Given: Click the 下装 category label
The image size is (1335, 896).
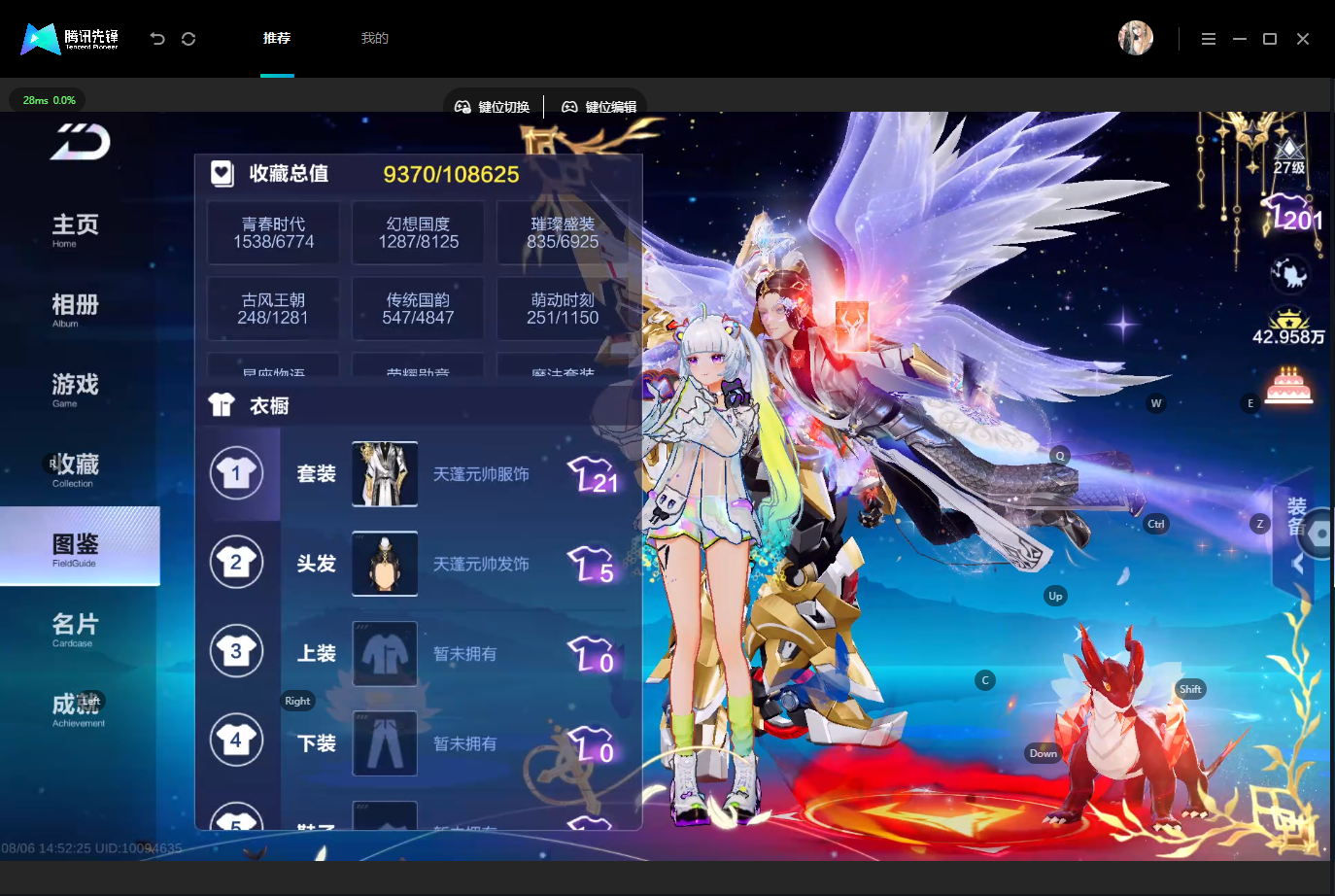Looking at the screenshot, I should pyautogui.click(x=317, y=743).
